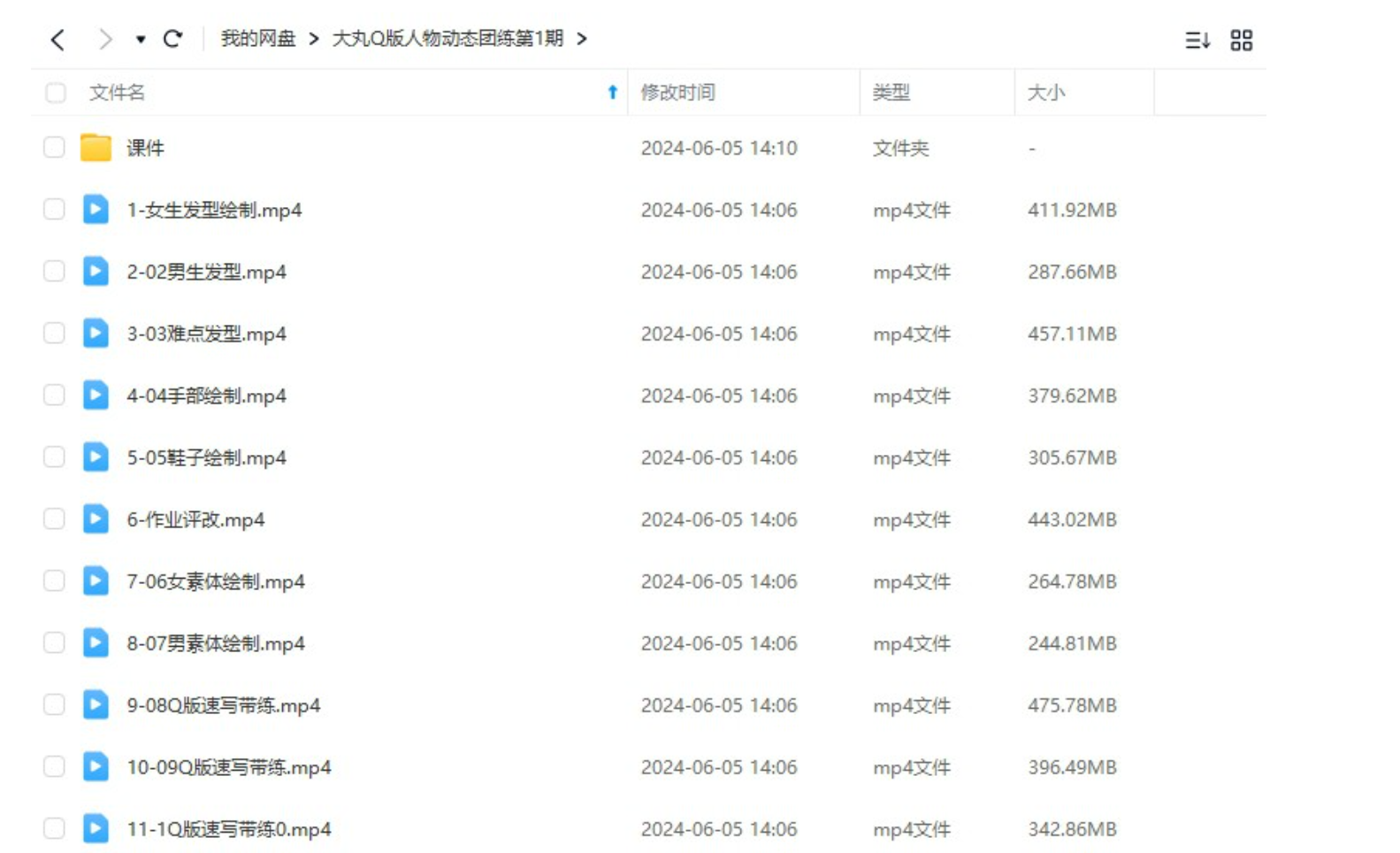The height and width of the screenshot is (853, 1400).
Task: Check the box for 1-女生发型绘制.mp4
Action: coord(55,209)
